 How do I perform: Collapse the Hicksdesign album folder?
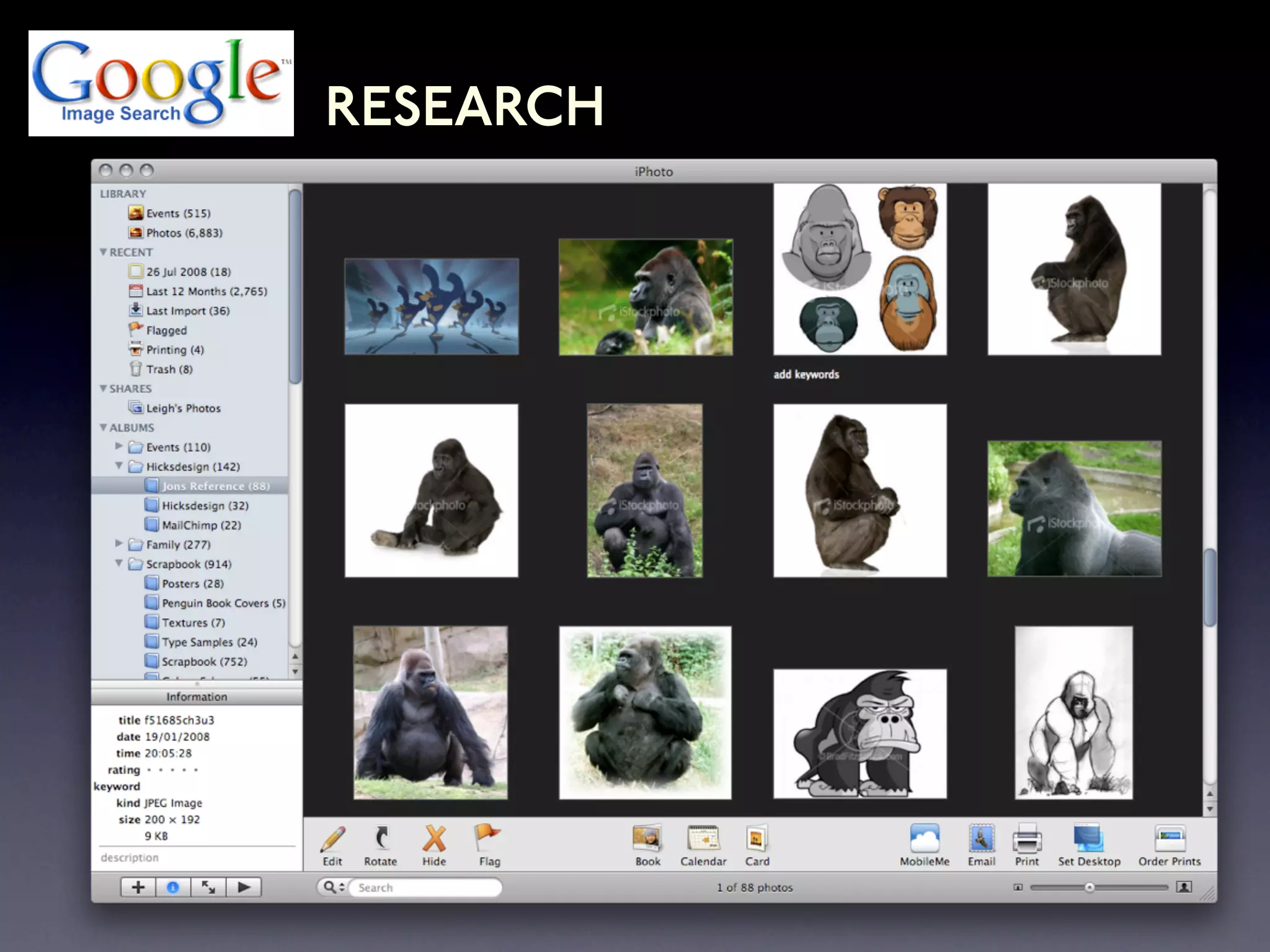(x=119, y=466)
